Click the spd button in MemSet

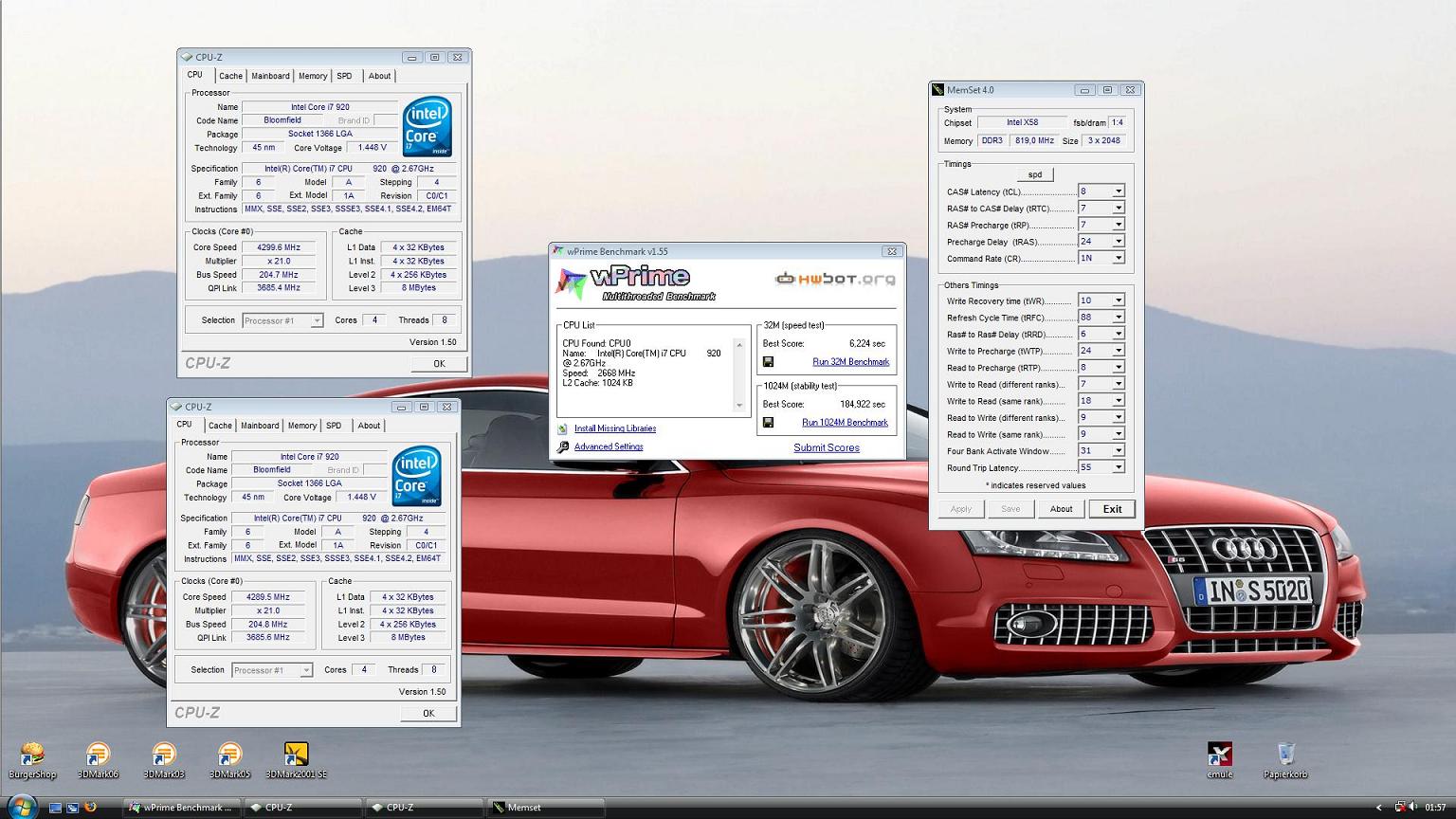1035,174
